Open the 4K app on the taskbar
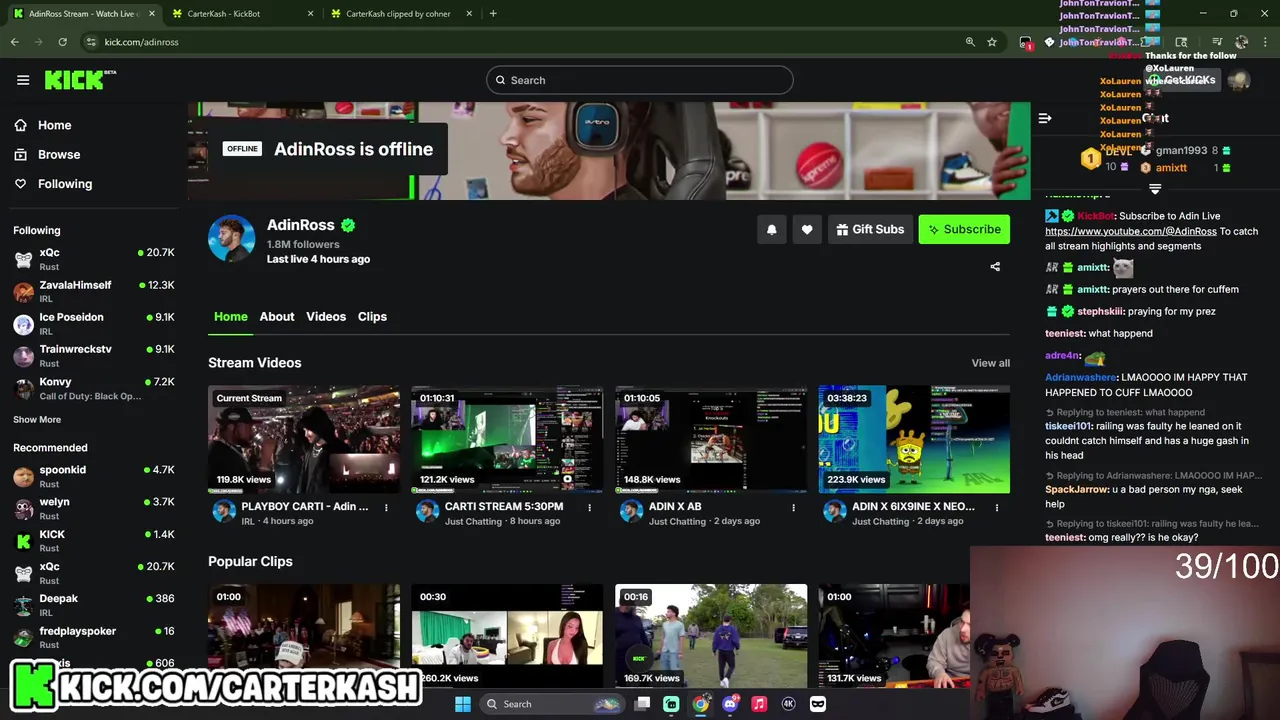This screenshot has height=720, width=1280. [788, 704]
